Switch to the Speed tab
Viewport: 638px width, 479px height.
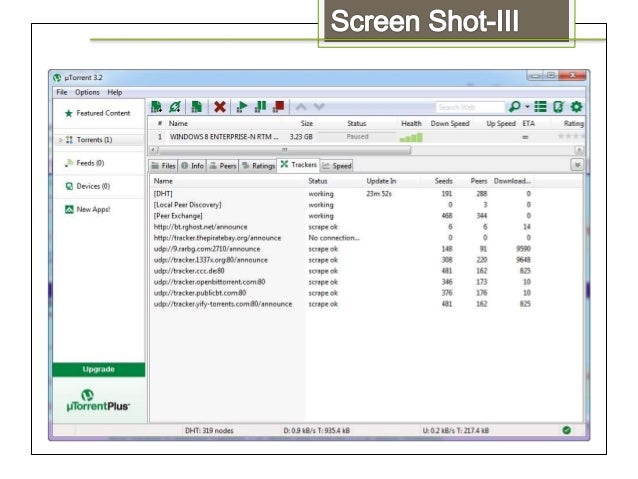[337, 166]
